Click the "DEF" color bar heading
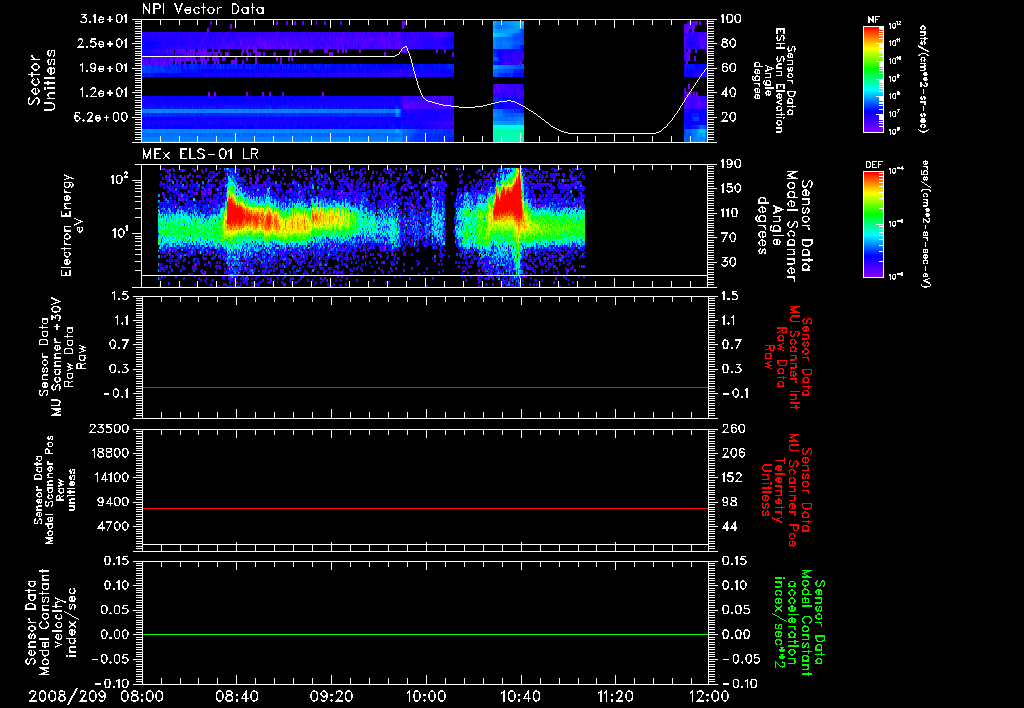 click(874, 165)
